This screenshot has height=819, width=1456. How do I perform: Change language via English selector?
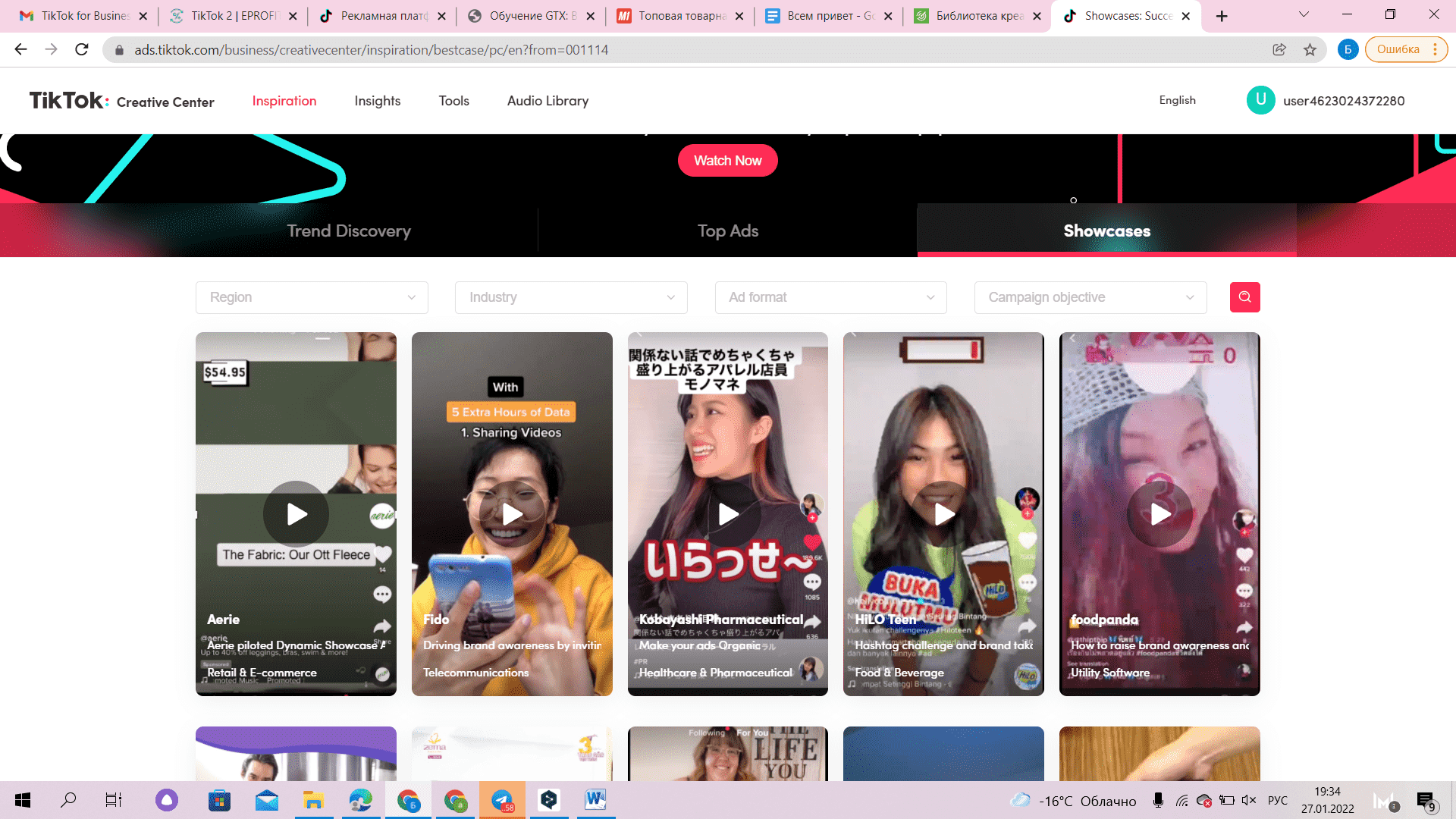pos(1177,100)
